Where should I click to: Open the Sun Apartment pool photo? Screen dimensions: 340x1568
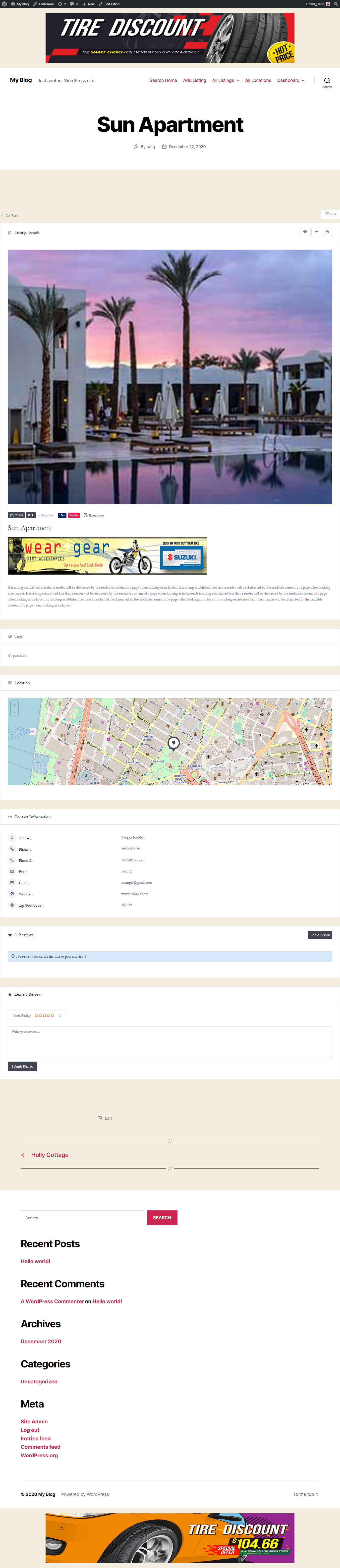tap(170, 376)
